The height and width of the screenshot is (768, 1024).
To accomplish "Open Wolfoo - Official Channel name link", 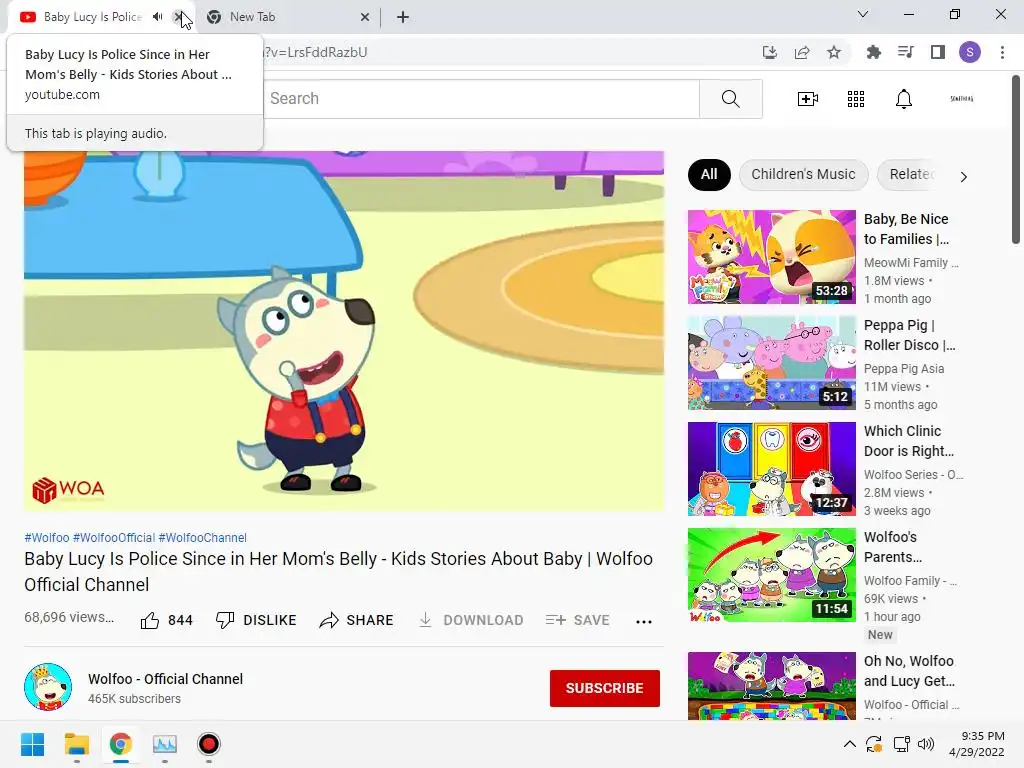I will click(165, 679).
